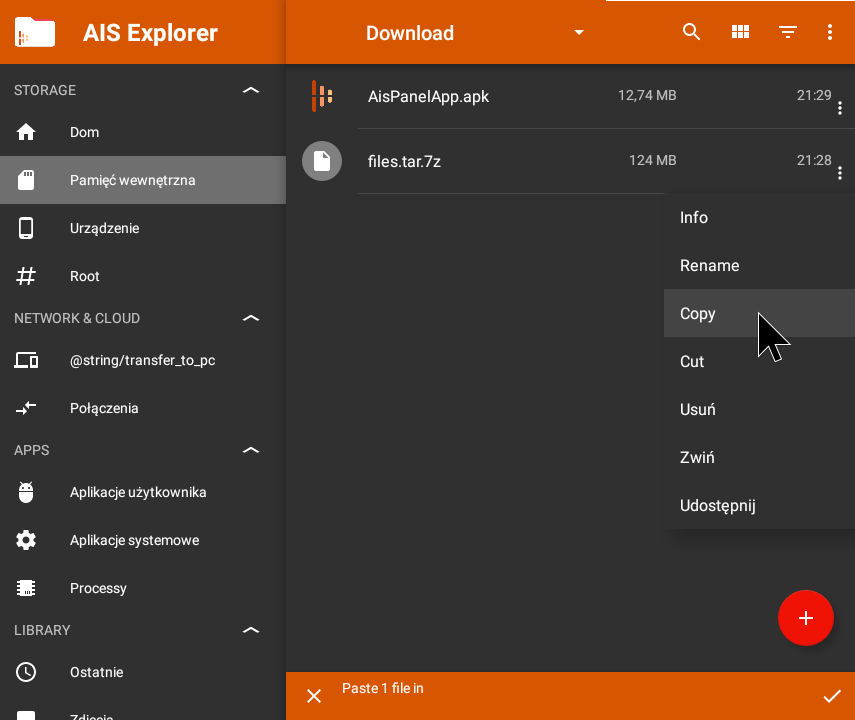Collapse the STORAGE section
855x720 pixels.
pyautogui.click(x=251, y=89)
